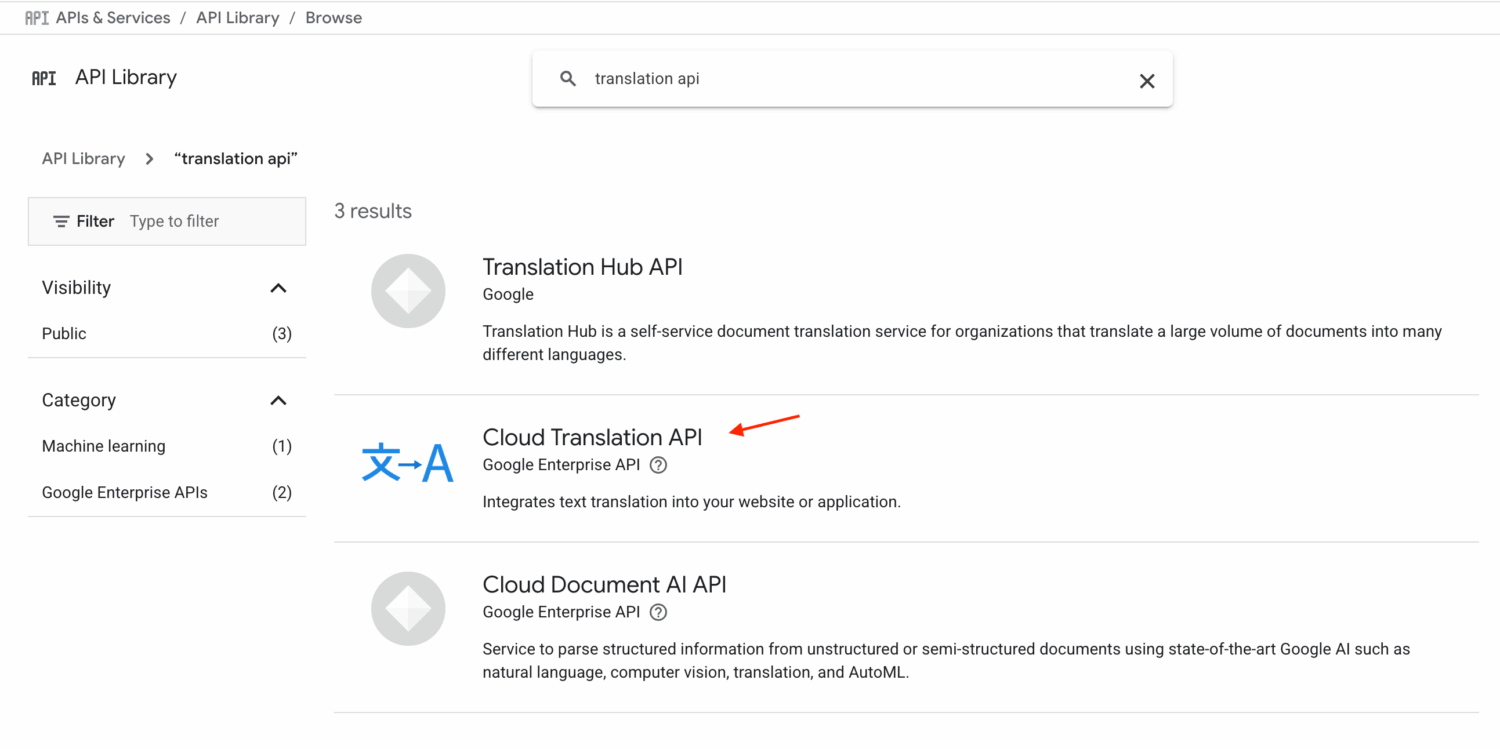Click 'Google' under Translation Hub API
Image resolution: width=1500 pixels, height=749 pixels.
508,295
